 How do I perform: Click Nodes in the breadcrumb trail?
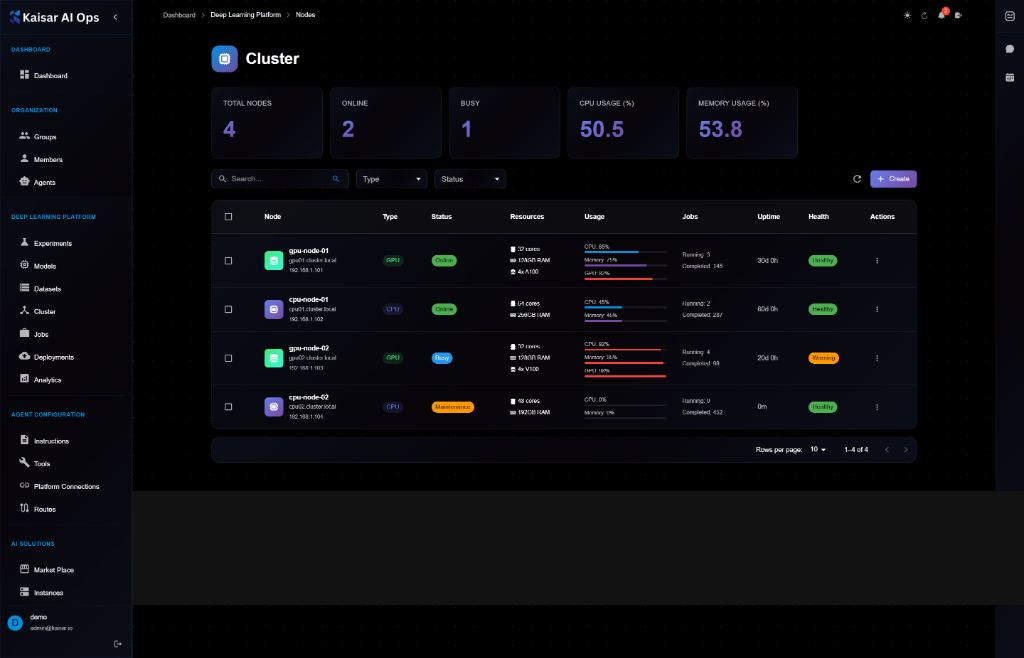click(x=305, y=14)
